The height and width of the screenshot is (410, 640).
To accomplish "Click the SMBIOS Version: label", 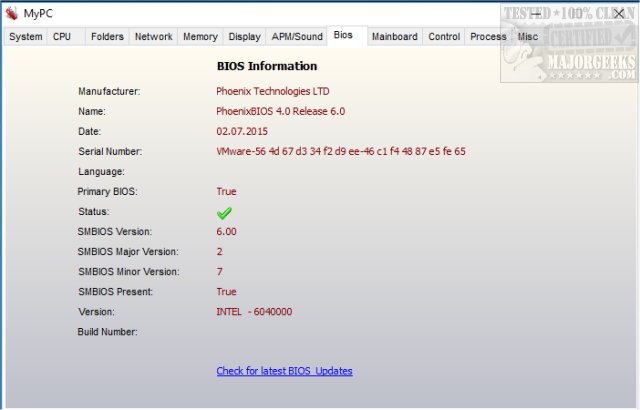I will coord(115,231).
